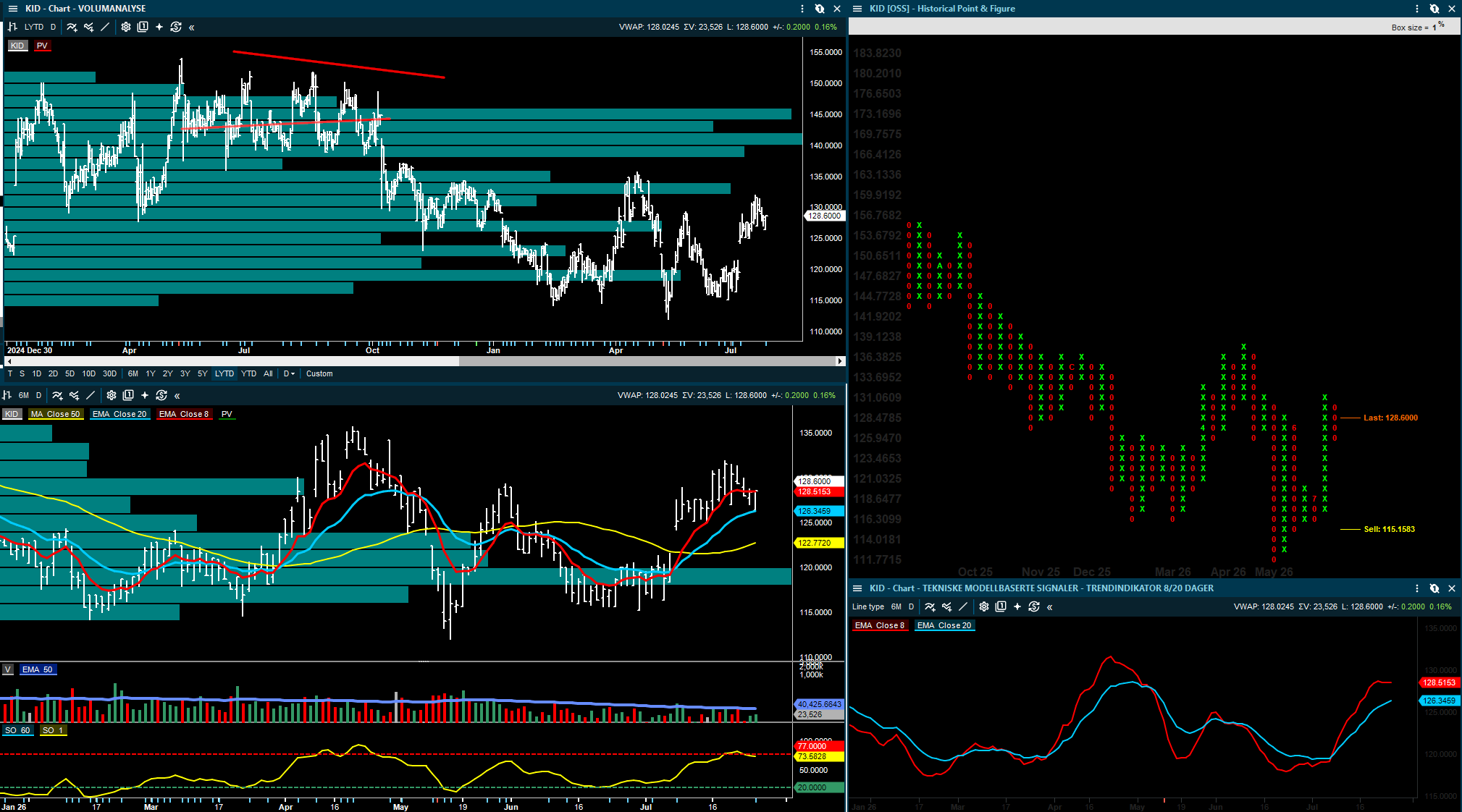Click currency refresh icon in TRENDINDIKATOR toolbar

[1034, 606]
